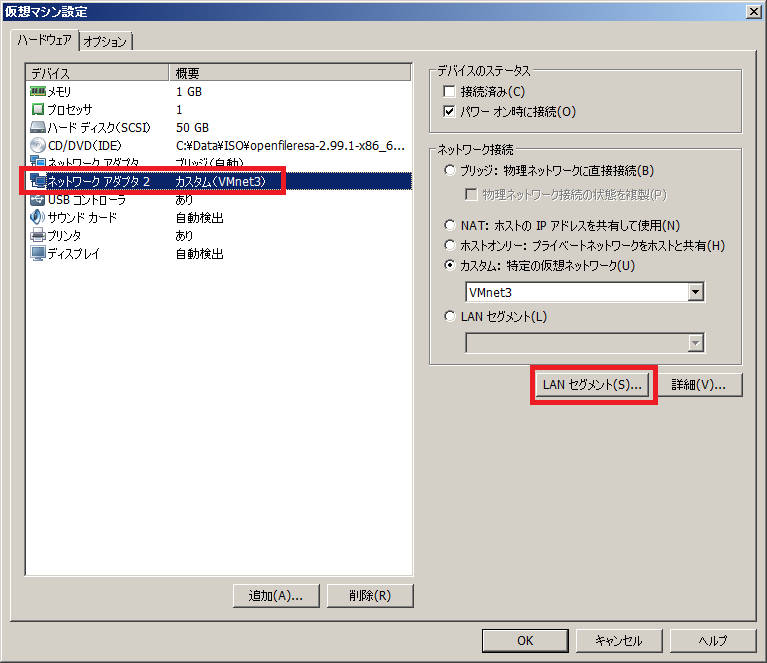767x663 pixels.
Task: Select カスタム: 特定の仮想ネットワーク(U) radio
Action: click(x=450, y=265)
